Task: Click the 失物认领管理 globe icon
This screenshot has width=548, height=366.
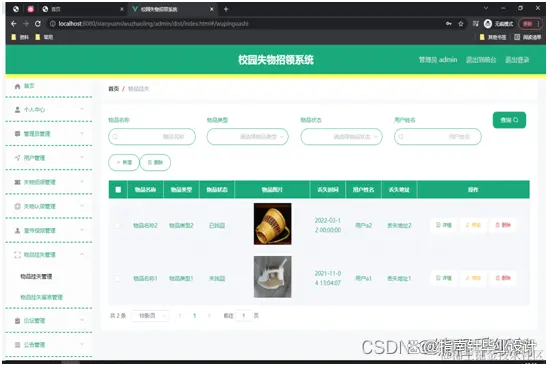Action: pyautogui.click(x=17, y=206)
